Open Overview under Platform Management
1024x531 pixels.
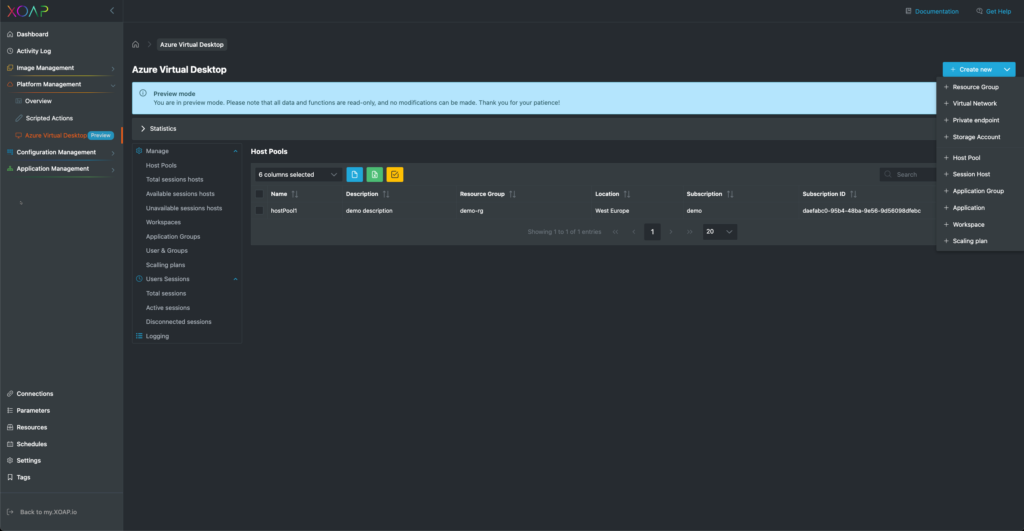[38, 101]
